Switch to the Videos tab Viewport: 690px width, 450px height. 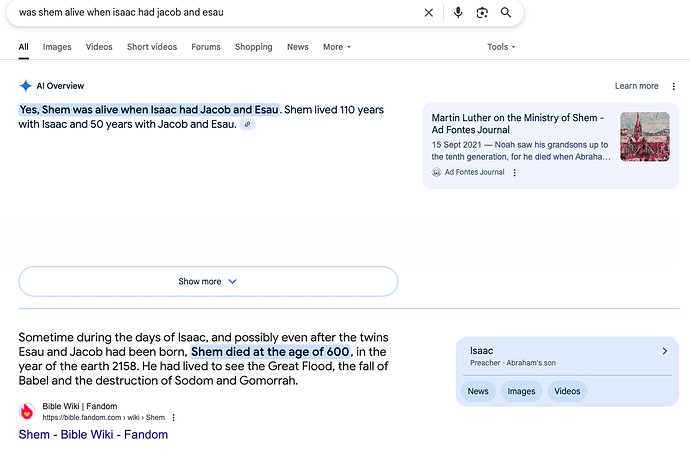[99, 47]
